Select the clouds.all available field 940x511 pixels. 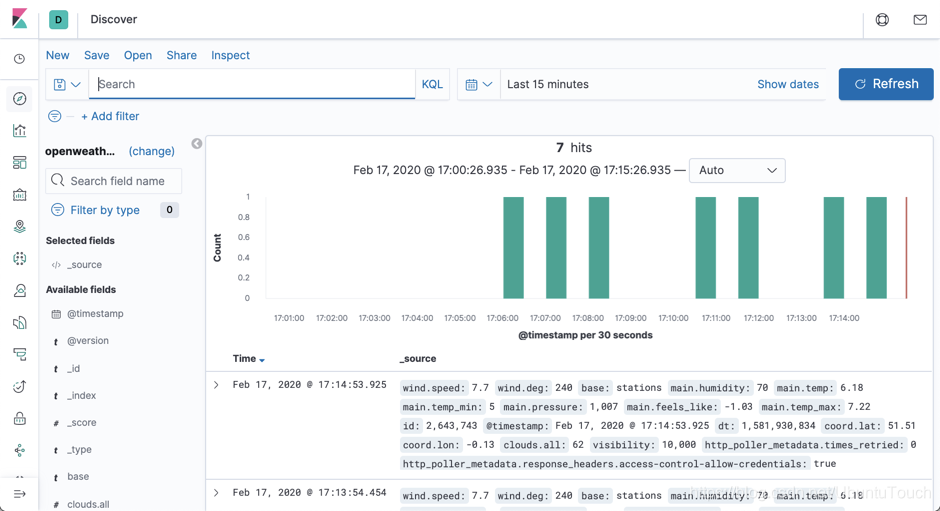(x=88, y=504)
